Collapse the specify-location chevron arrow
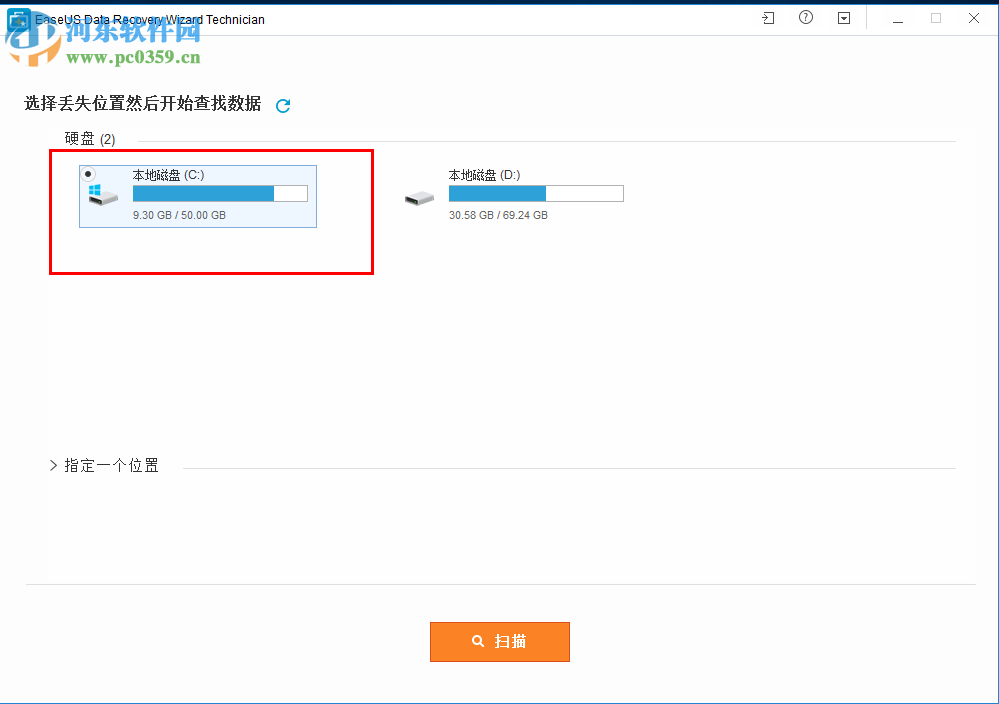The height and width of the screenshot is (704, 999). tap(53, 465)
